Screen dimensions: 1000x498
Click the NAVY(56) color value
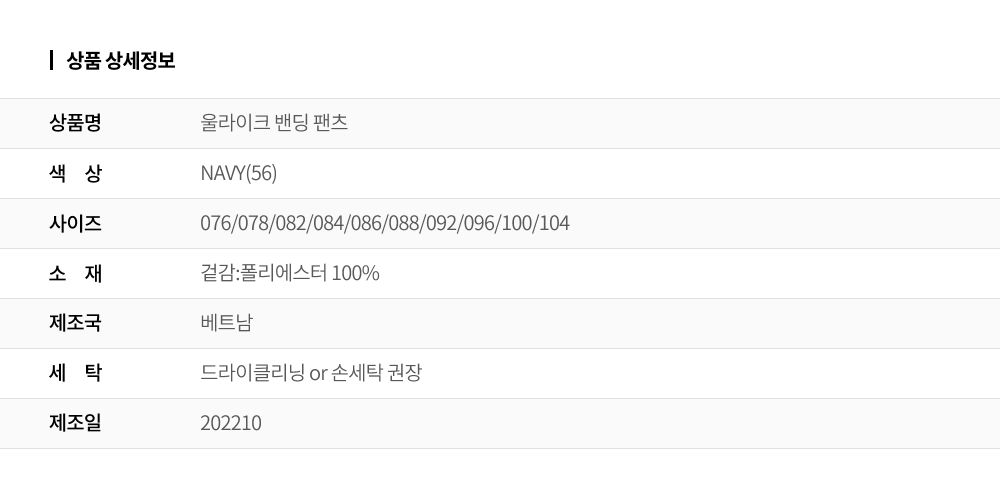point(239,173)
